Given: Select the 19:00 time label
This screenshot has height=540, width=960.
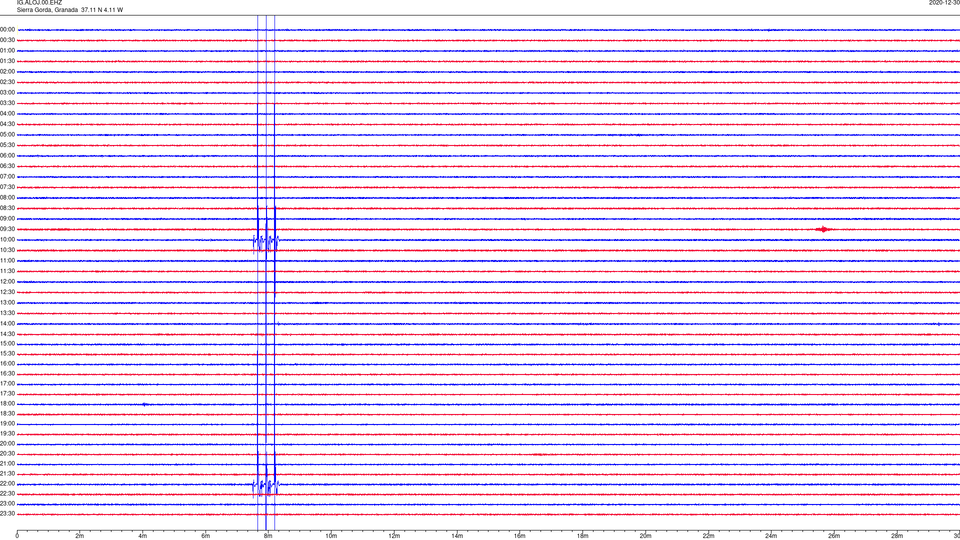Looking at the screenshot, I should (7, 424).
